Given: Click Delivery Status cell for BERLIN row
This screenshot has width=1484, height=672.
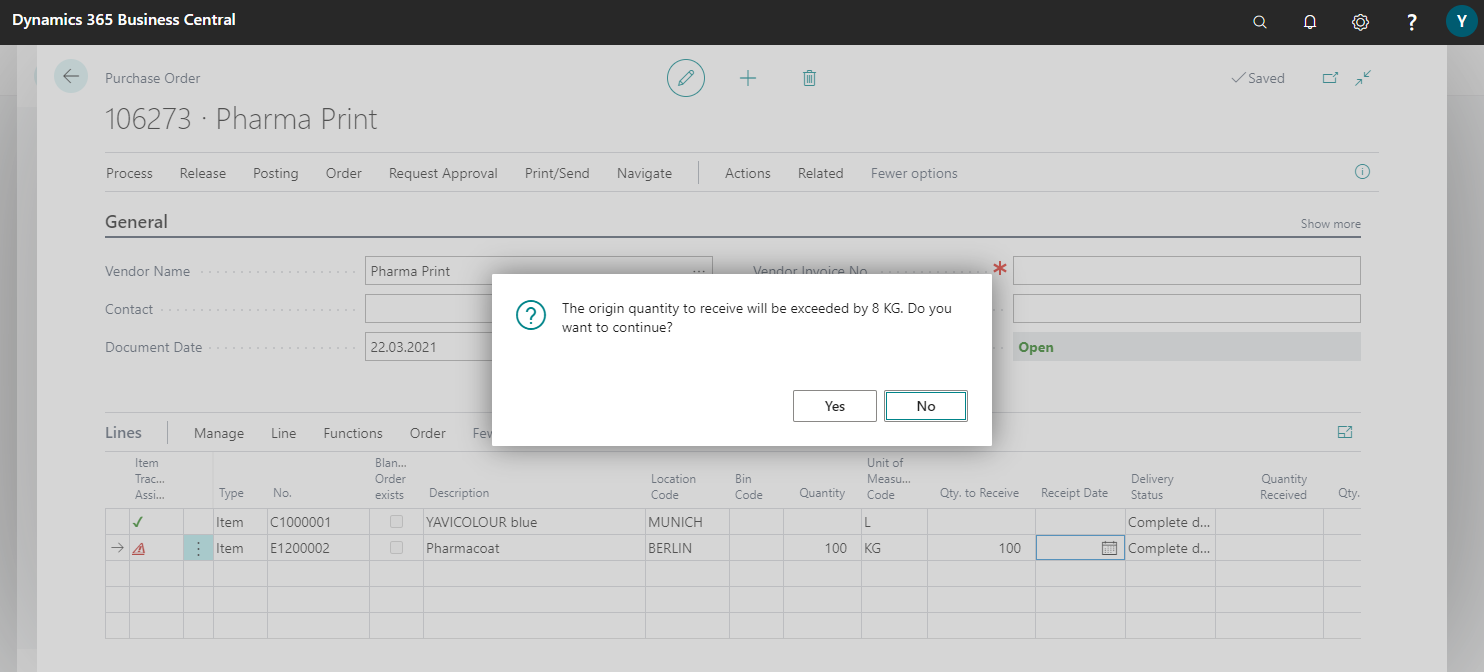Looking at the screenshot, I should coord(1170,548).
